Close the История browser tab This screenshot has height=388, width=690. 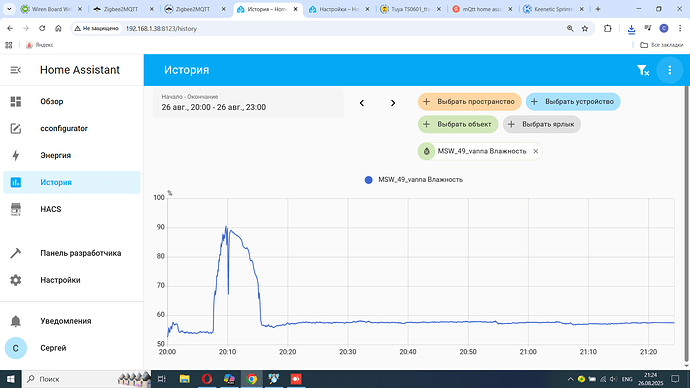[x=296, y=9]
